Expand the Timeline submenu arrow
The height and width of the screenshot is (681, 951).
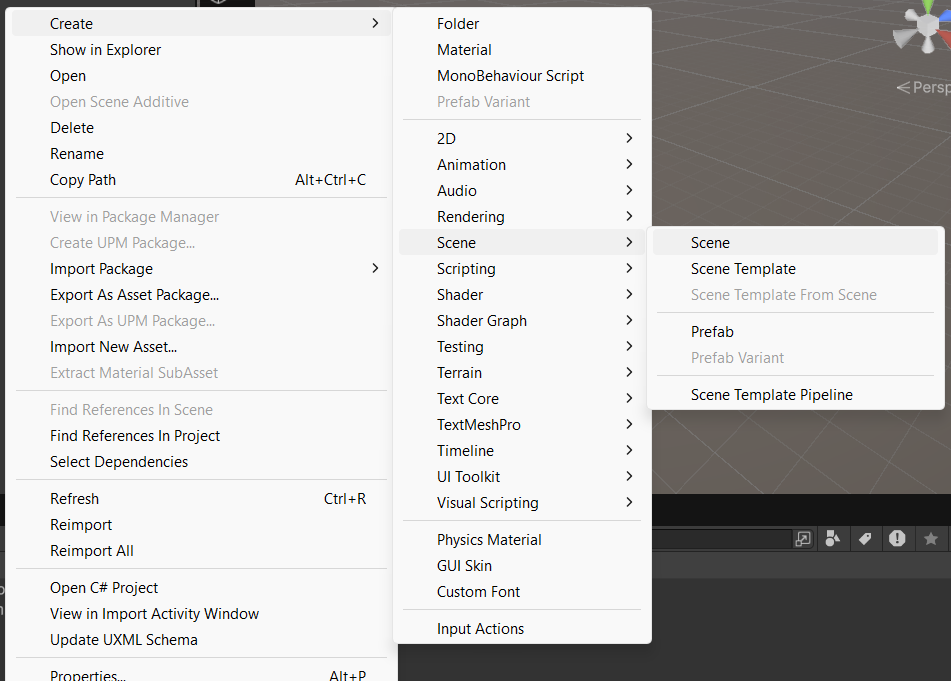(629, 451)
